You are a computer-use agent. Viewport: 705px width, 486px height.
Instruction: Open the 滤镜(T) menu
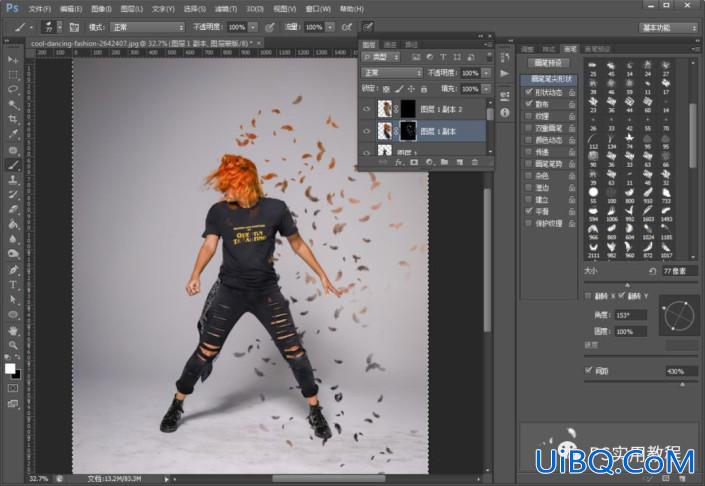(x=225, y=9)
